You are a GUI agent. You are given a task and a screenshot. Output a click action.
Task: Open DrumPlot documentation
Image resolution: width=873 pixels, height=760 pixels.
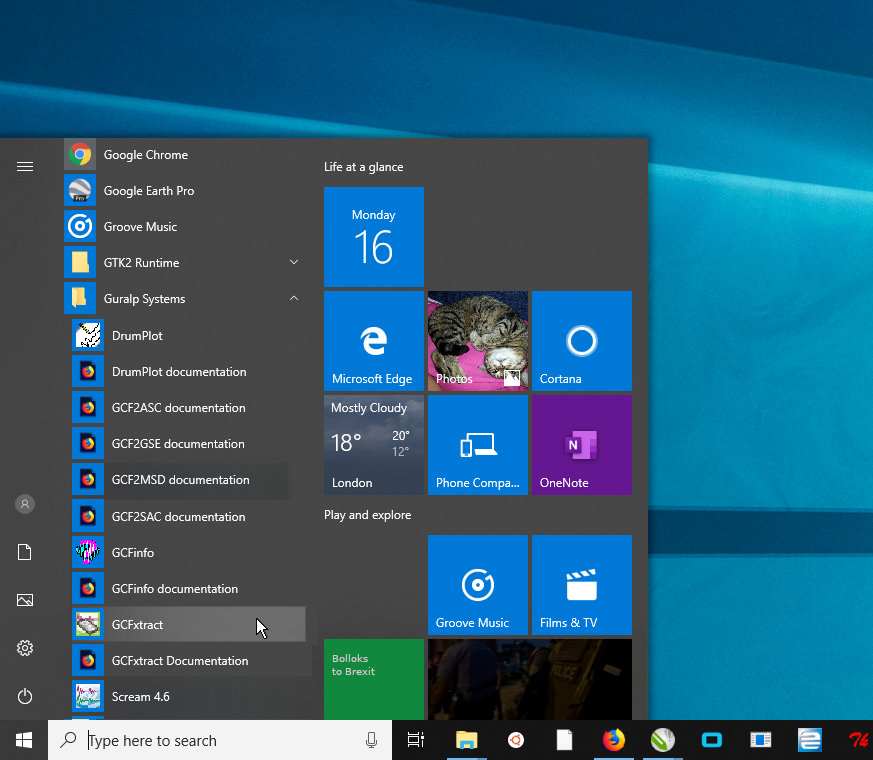coord(188,372)
